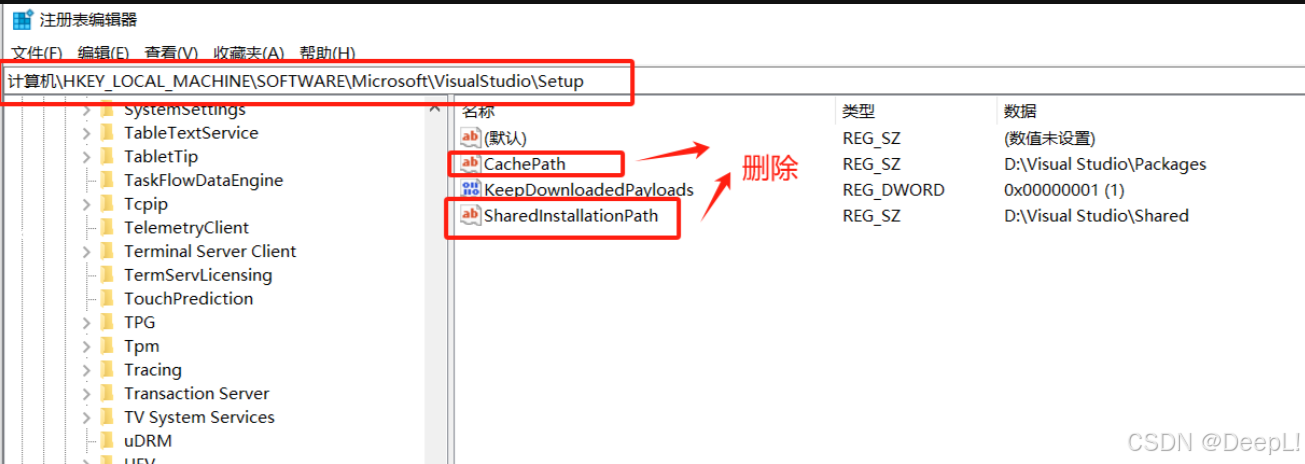Expand the TV System Services key
The image size is (1305, 464).
(x=86, y=418)
